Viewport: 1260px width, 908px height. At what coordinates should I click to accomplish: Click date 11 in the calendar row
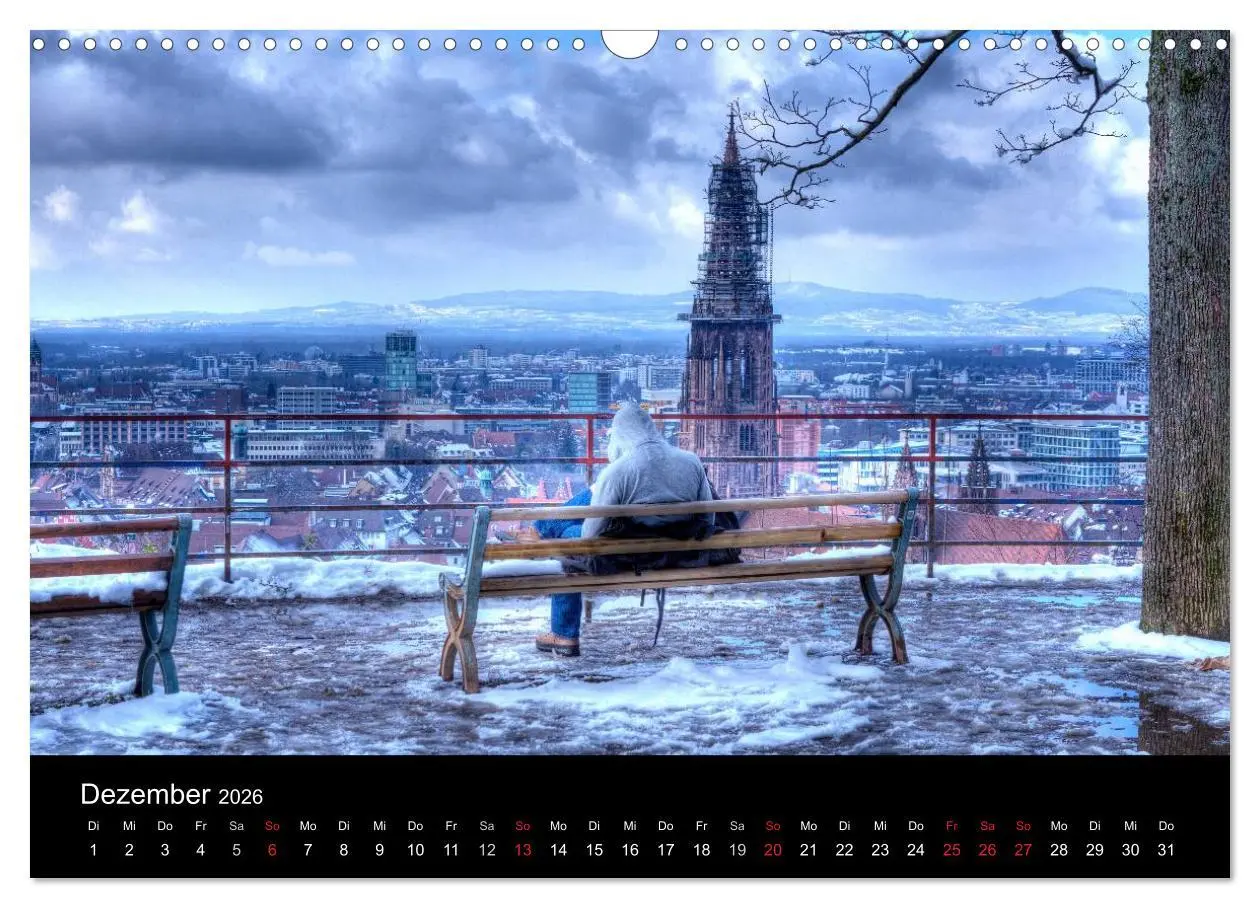tap(451, 850)
